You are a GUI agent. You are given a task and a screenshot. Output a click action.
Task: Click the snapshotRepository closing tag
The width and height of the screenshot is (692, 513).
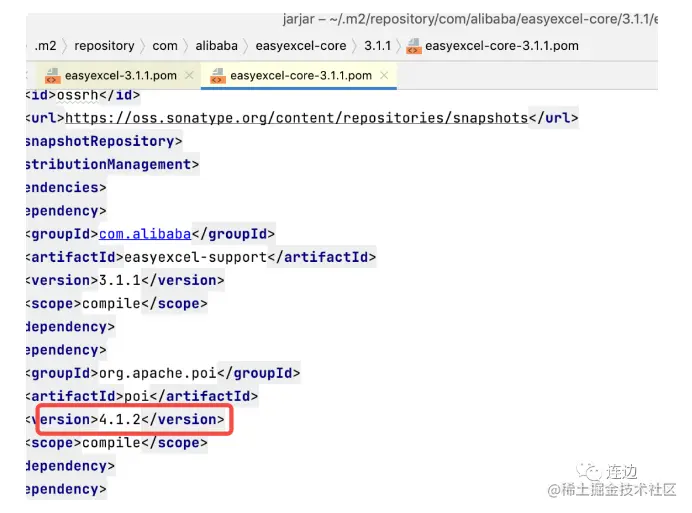point(104,141)
